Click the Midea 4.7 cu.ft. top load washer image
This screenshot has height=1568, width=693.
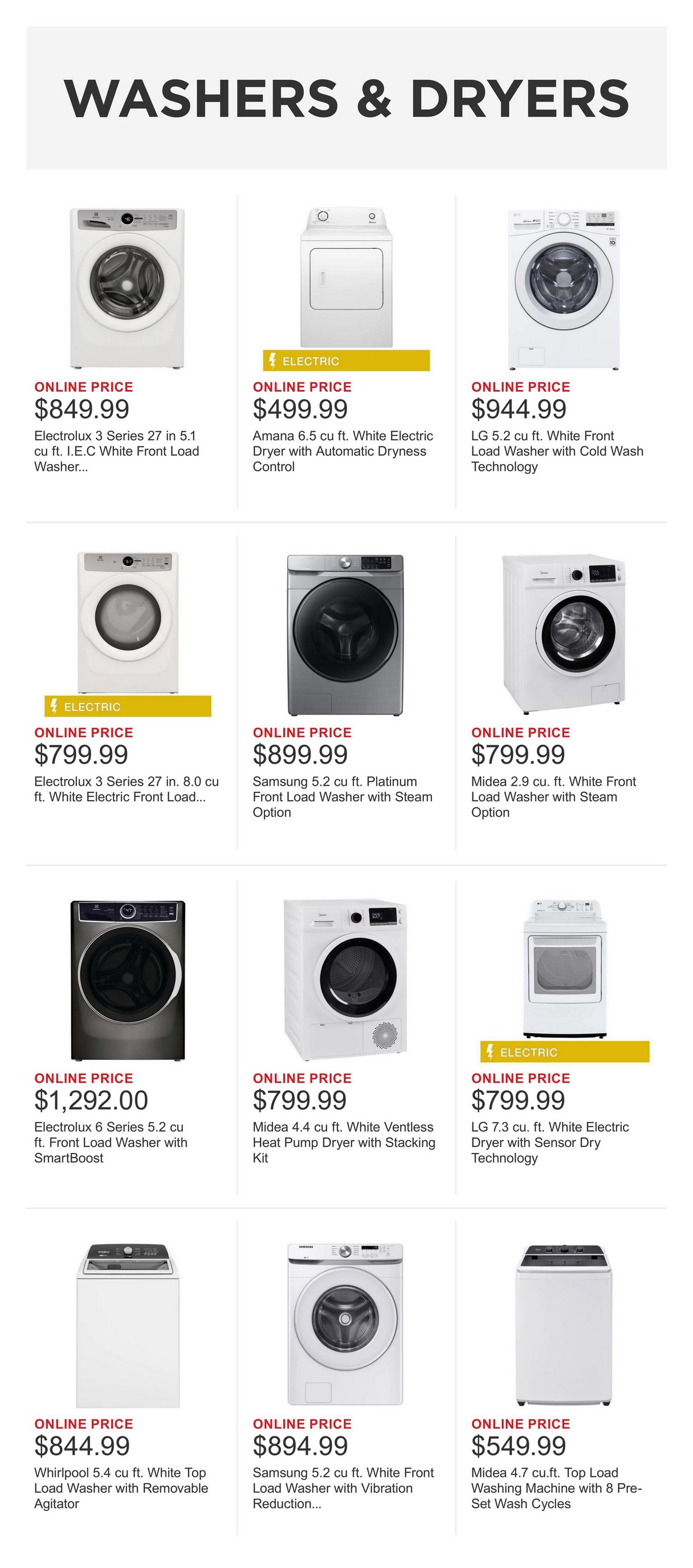point(564,1326)
